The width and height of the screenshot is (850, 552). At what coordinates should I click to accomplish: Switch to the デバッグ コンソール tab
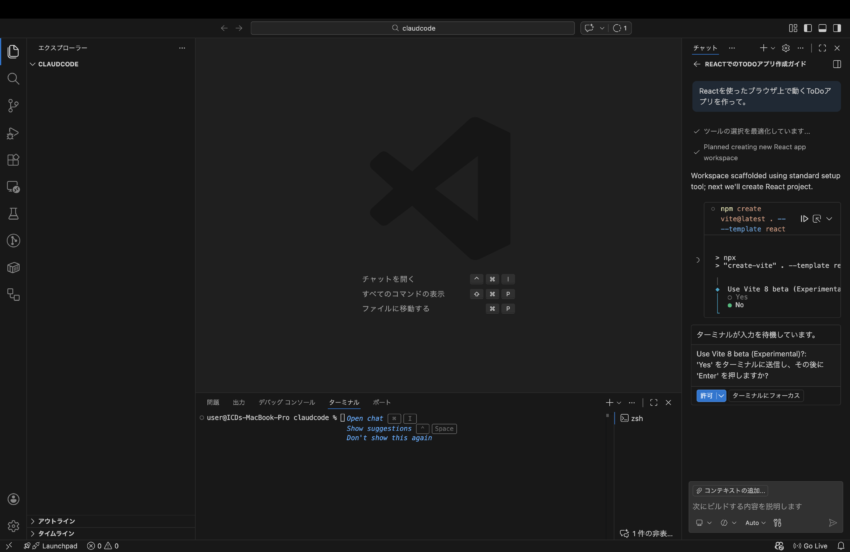click(286, 402)
